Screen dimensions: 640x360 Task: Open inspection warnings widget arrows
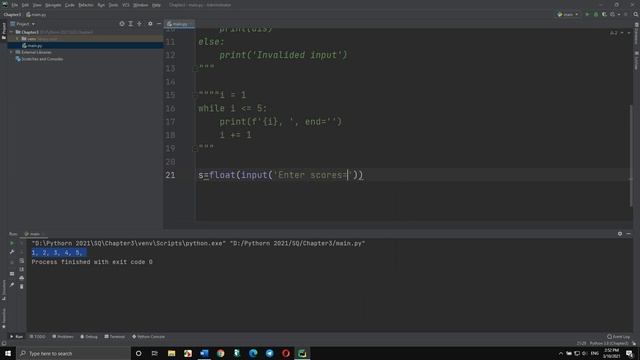625,33
